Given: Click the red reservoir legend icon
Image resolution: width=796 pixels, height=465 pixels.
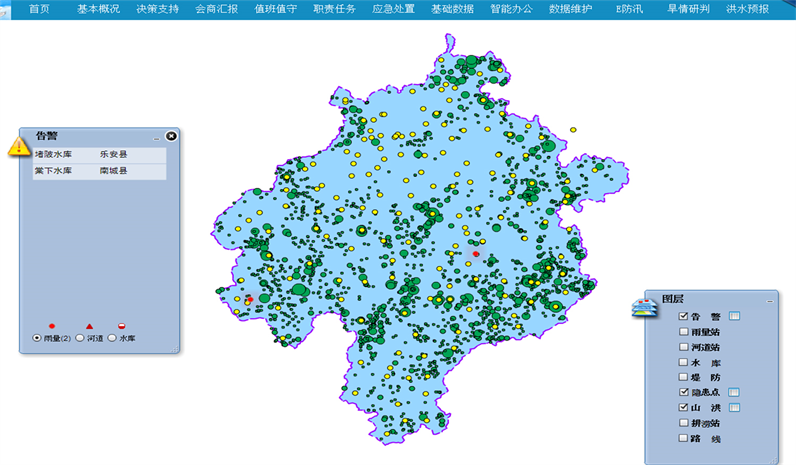Looking at the screenshot, I should (122, 326).
